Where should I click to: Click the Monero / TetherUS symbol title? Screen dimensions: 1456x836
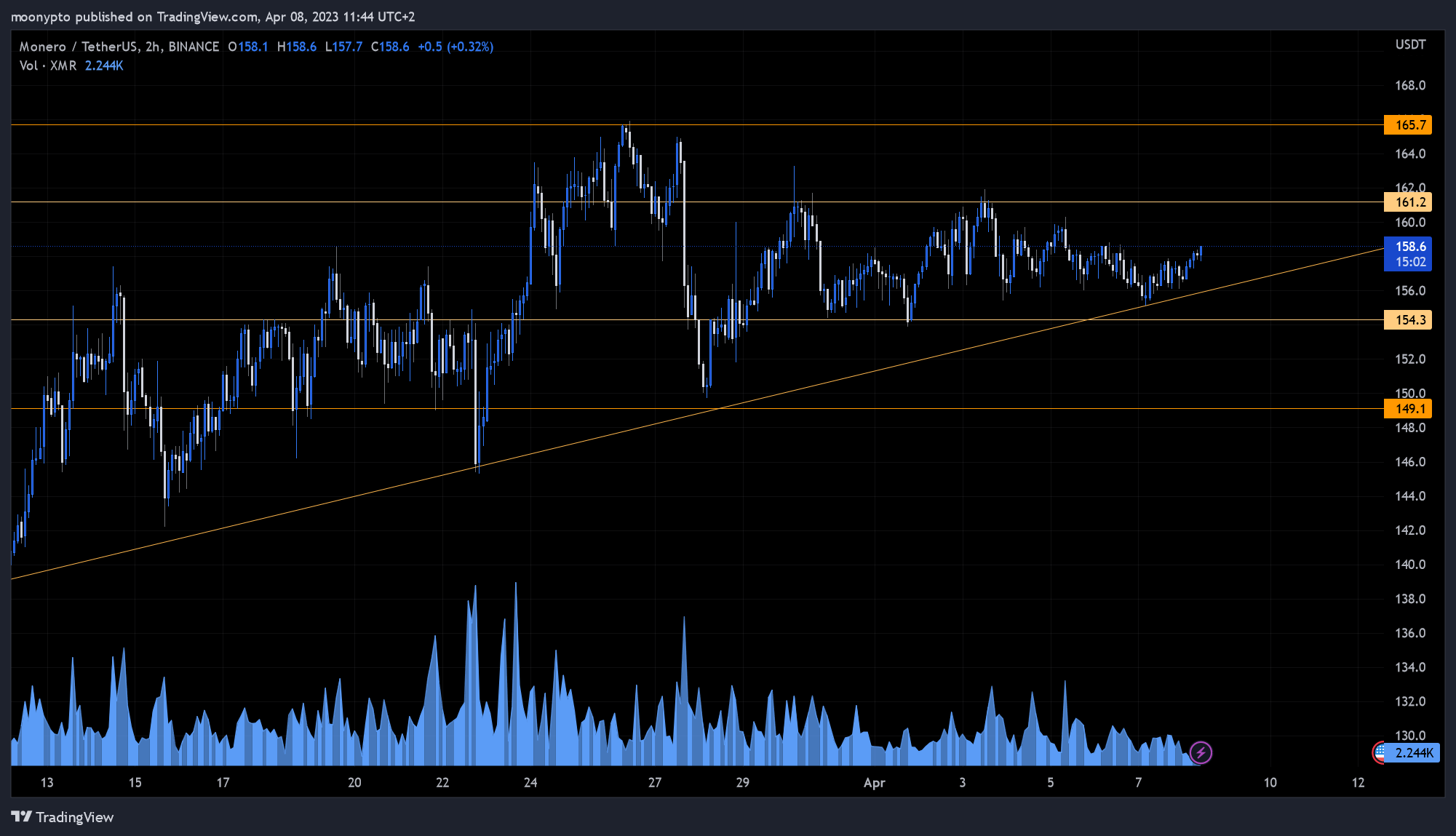click(x=119, y=47)
